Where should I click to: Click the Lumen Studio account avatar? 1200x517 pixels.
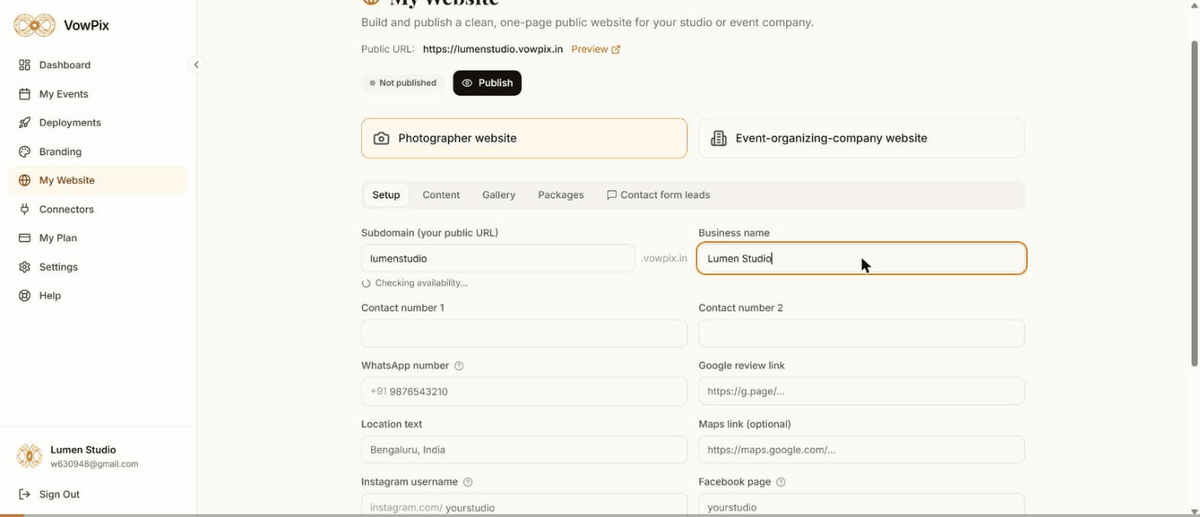tap(29, 456)
